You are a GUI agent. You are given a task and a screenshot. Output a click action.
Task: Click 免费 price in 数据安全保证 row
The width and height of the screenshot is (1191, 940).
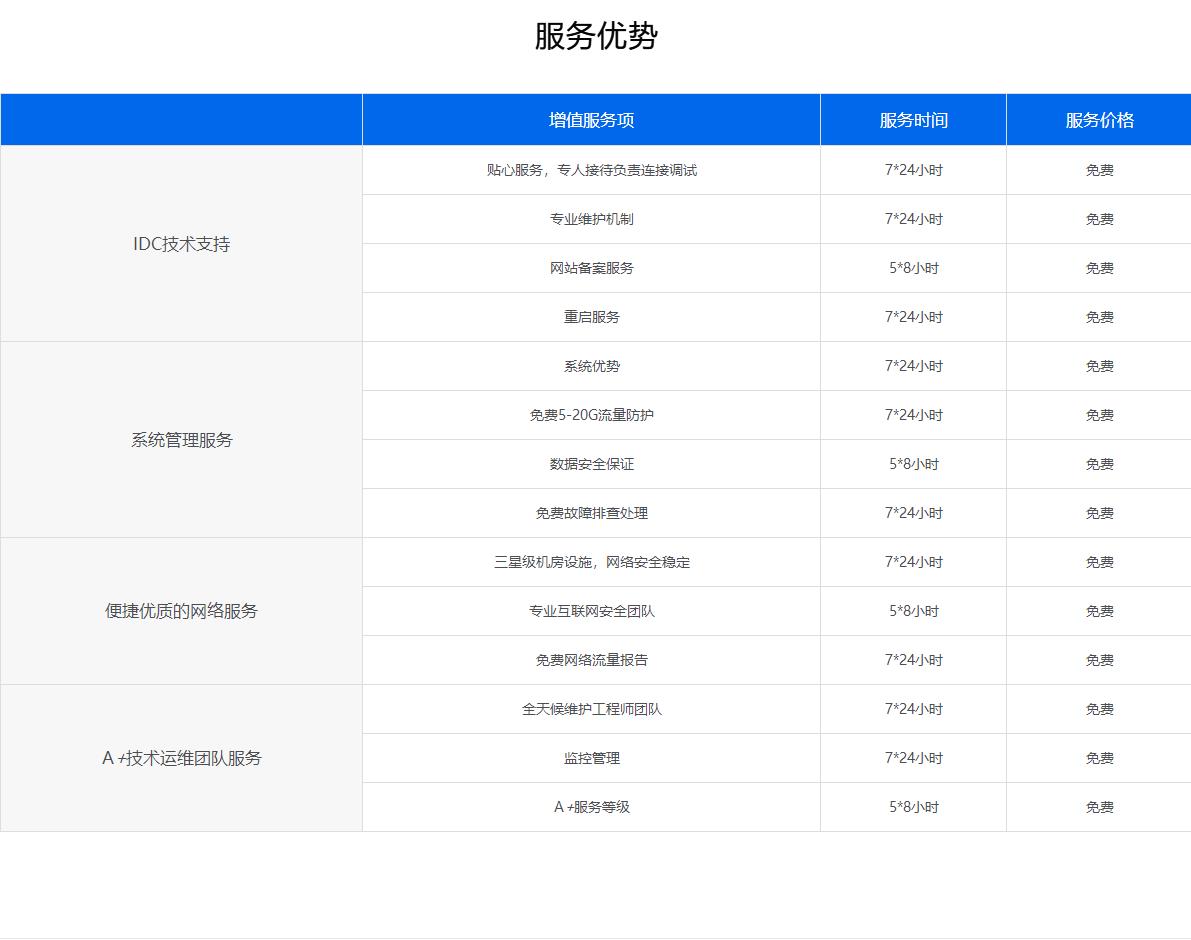pyautogui.click(x=1099, y=464)
